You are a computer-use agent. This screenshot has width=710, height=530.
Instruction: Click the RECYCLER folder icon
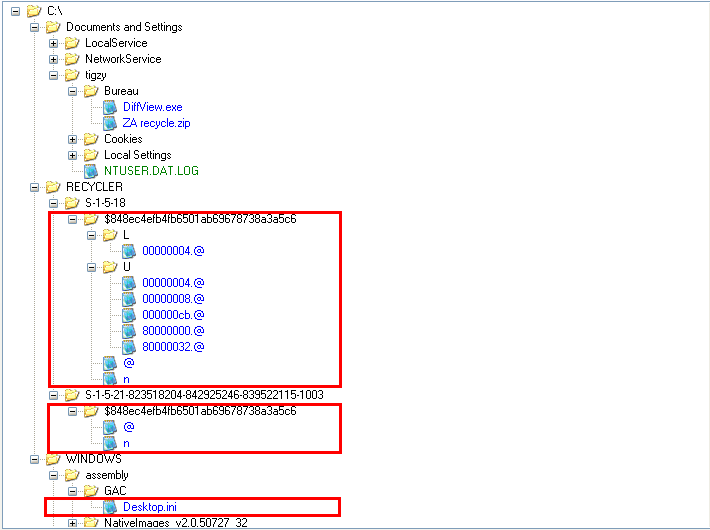pos(53,187)
